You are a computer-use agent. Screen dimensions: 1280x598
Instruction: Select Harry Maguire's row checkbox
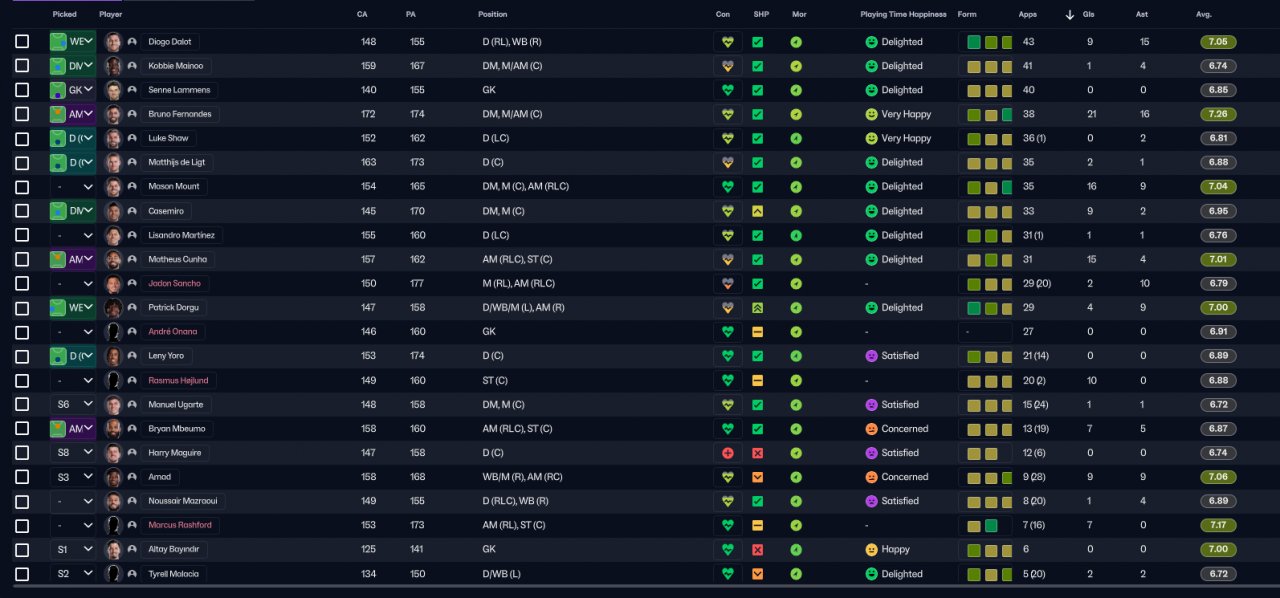22,453
